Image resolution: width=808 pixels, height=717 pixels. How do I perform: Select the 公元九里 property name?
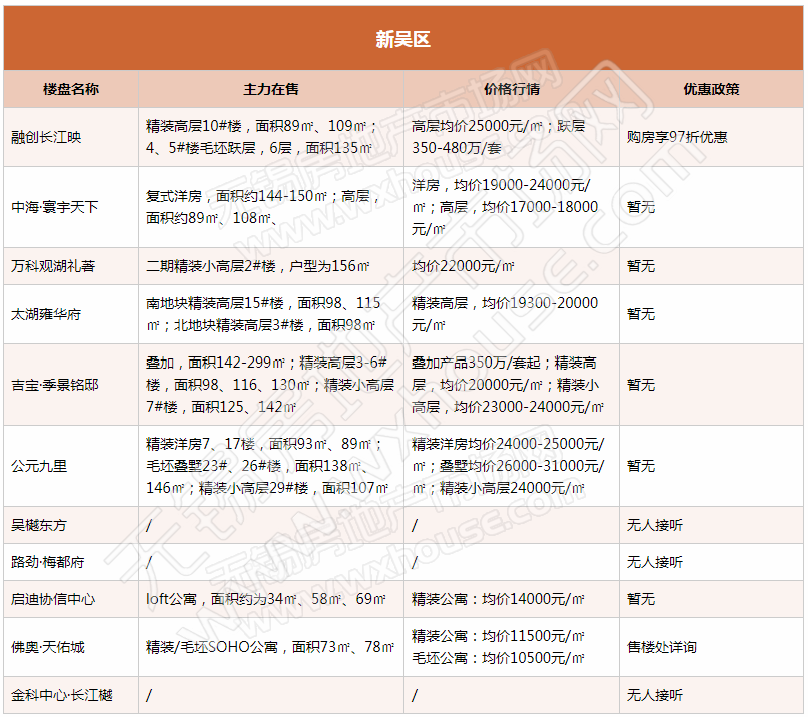pyautogui.click(x=39, y=466)
